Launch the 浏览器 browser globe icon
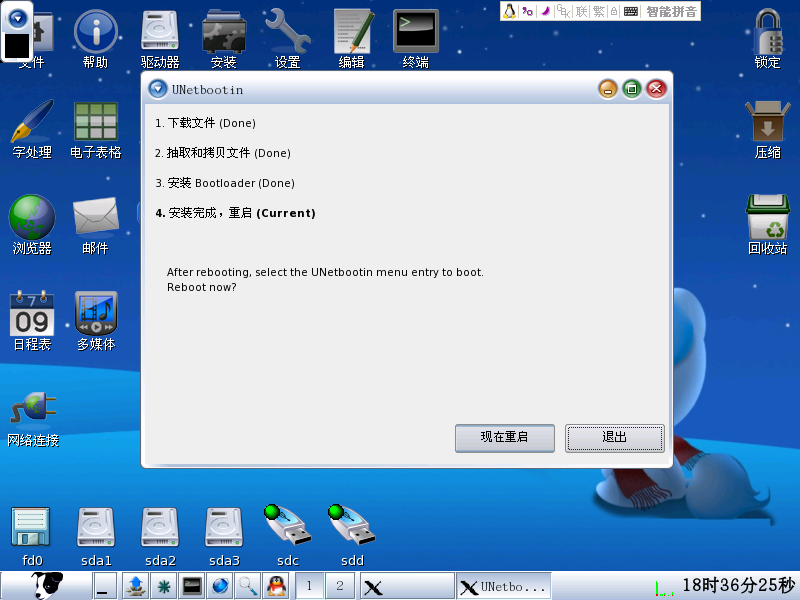800x600 pixels. pyautogui.click(x=32, y=225)
